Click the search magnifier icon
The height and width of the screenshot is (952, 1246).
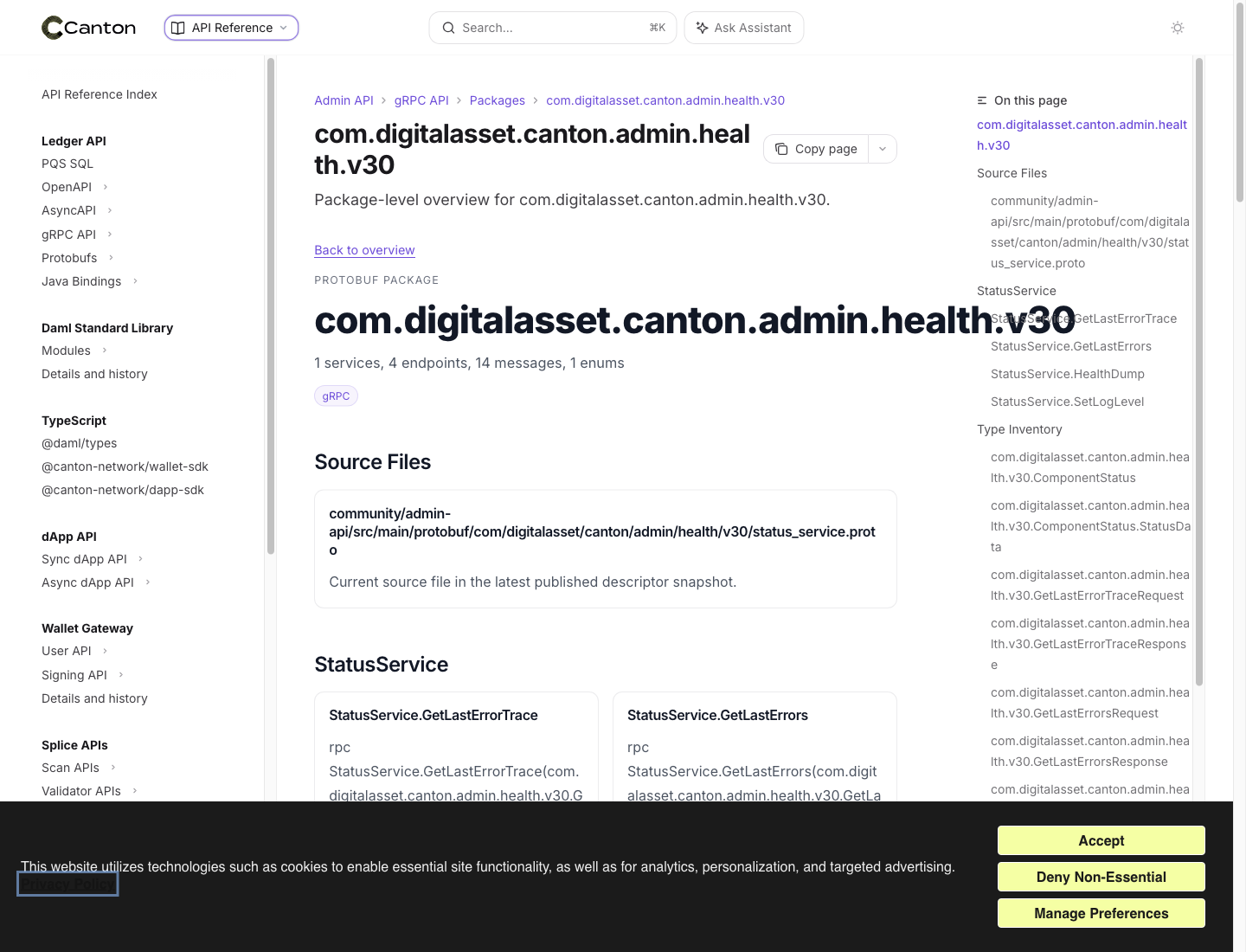click(x=448, y=28)
